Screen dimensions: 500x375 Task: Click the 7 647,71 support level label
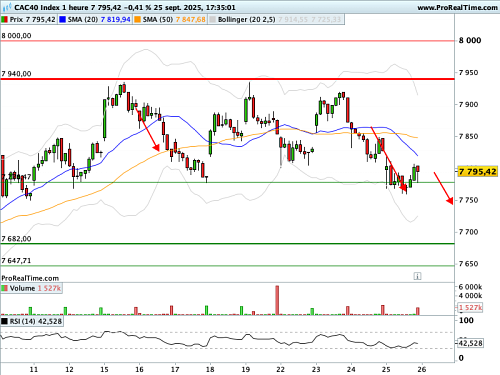[x=16, y=261]
